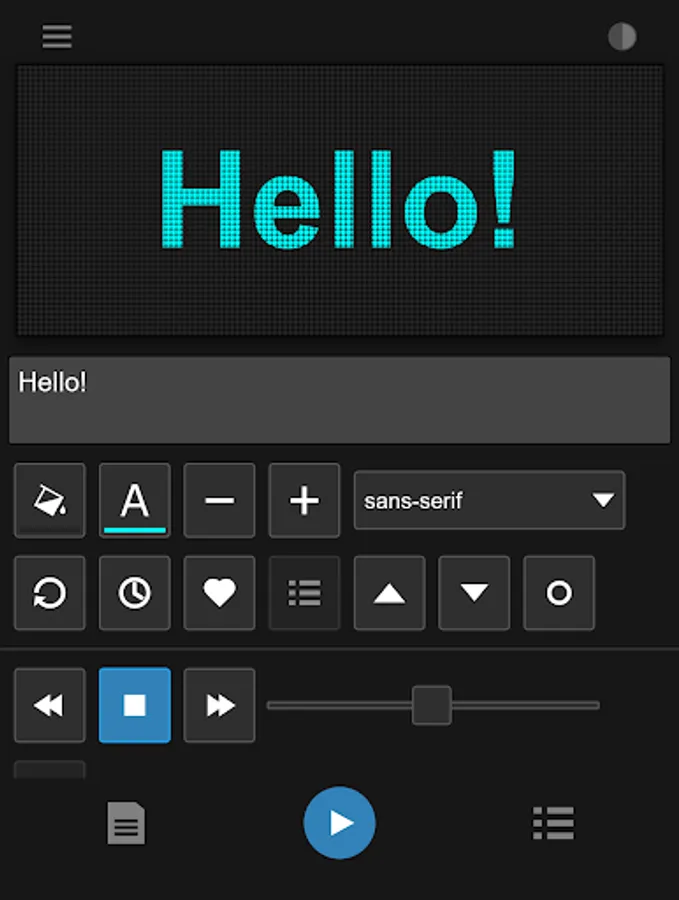Open the sans-serif font dropdown
Image resolution: width=679 pixels, height=900 pixels.
[x=489, y=500]
